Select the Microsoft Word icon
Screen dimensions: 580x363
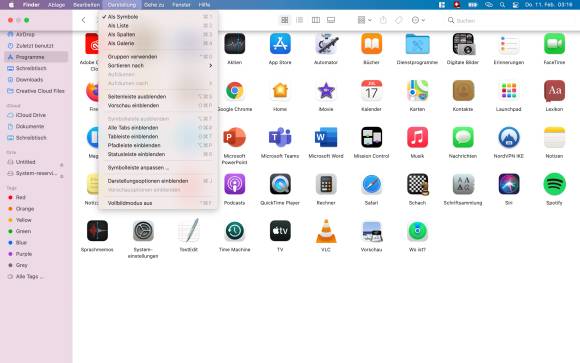326,137
